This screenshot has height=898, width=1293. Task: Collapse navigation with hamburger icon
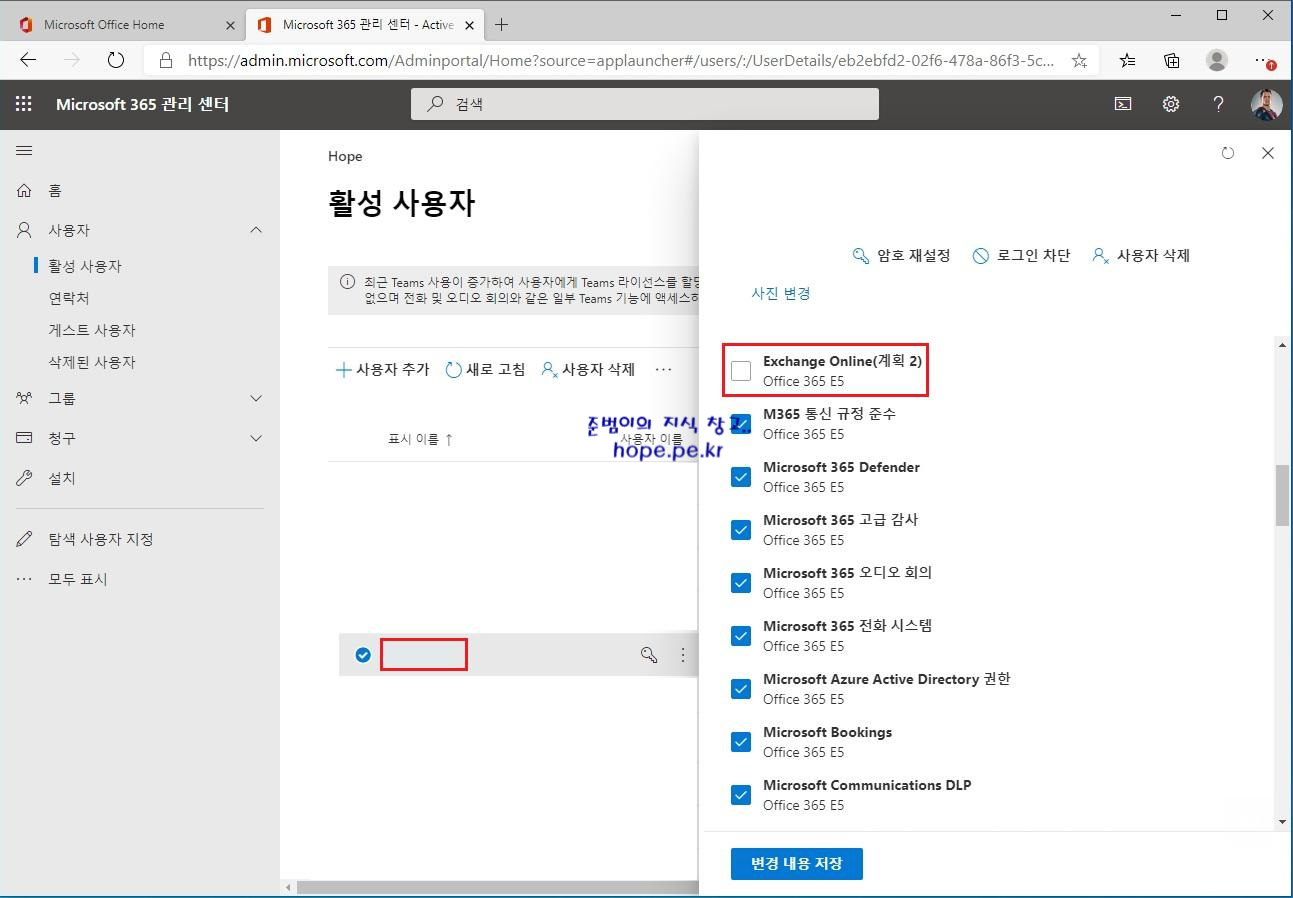pos(24,151)
